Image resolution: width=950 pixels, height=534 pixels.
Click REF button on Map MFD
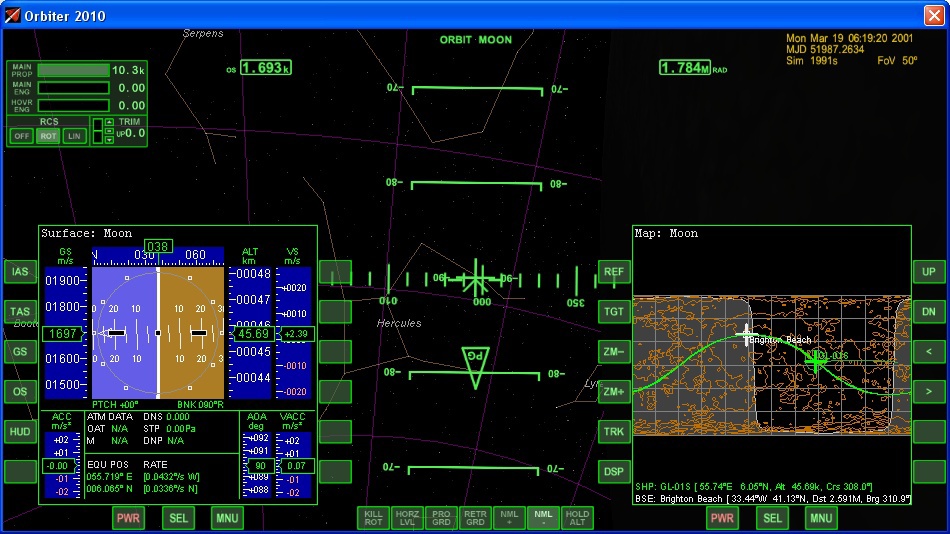click(x=614, y=272)
